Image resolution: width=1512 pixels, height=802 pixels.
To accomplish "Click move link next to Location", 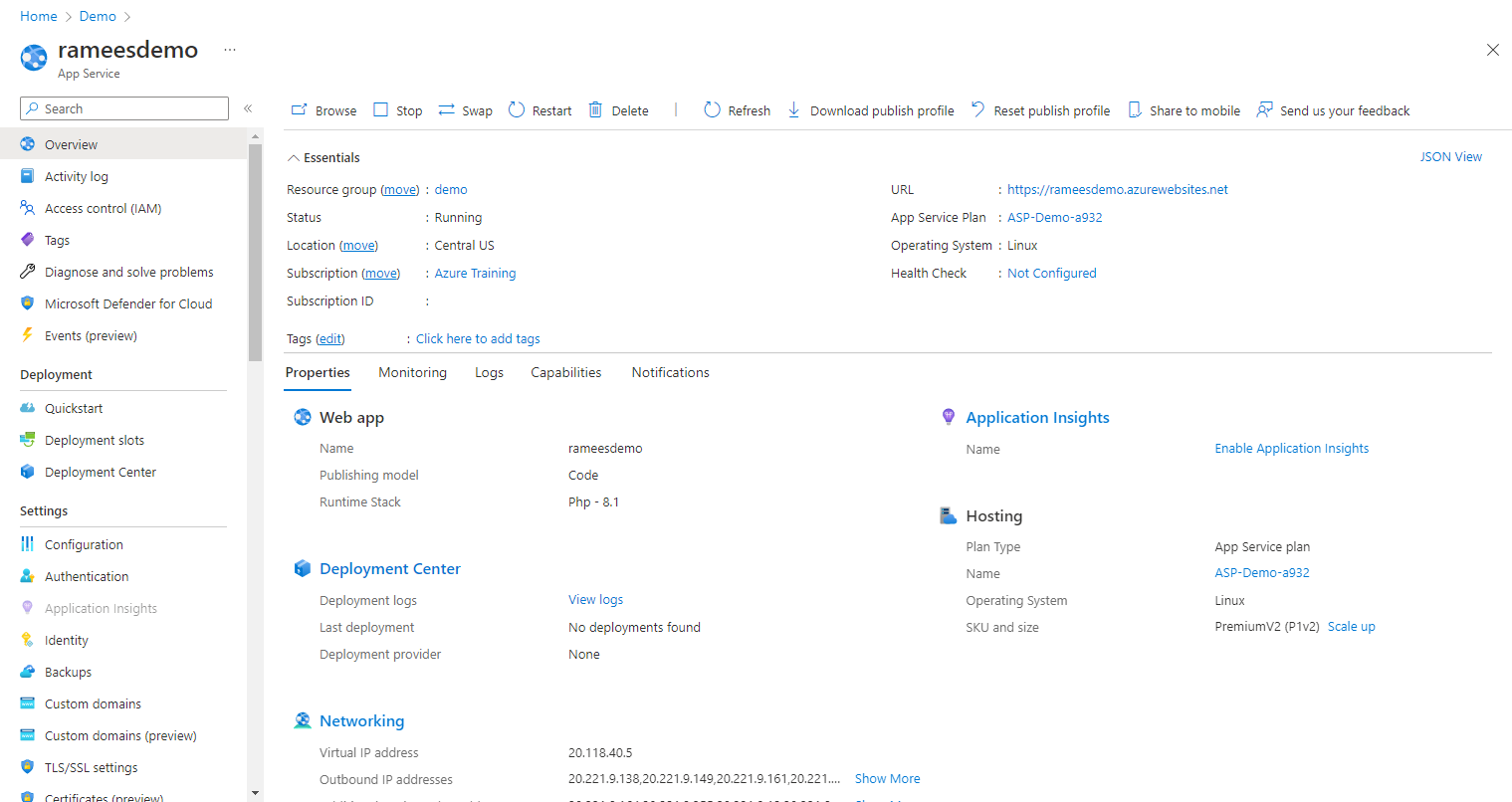I will (358, 245).
